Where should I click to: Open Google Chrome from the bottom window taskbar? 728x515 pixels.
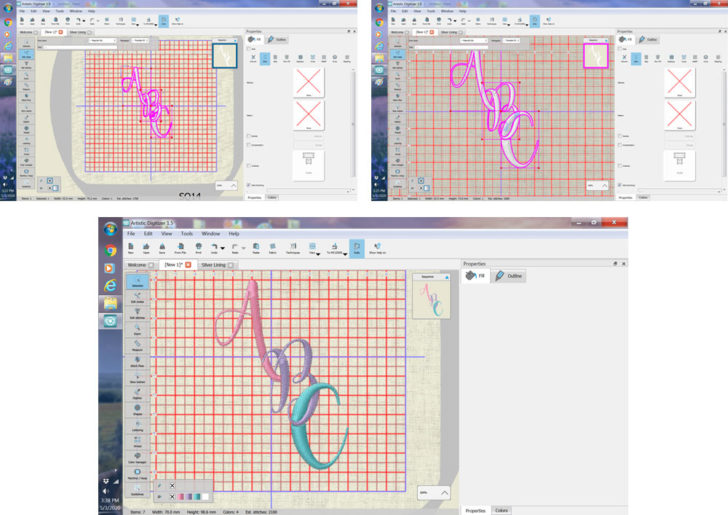[110, 250]
